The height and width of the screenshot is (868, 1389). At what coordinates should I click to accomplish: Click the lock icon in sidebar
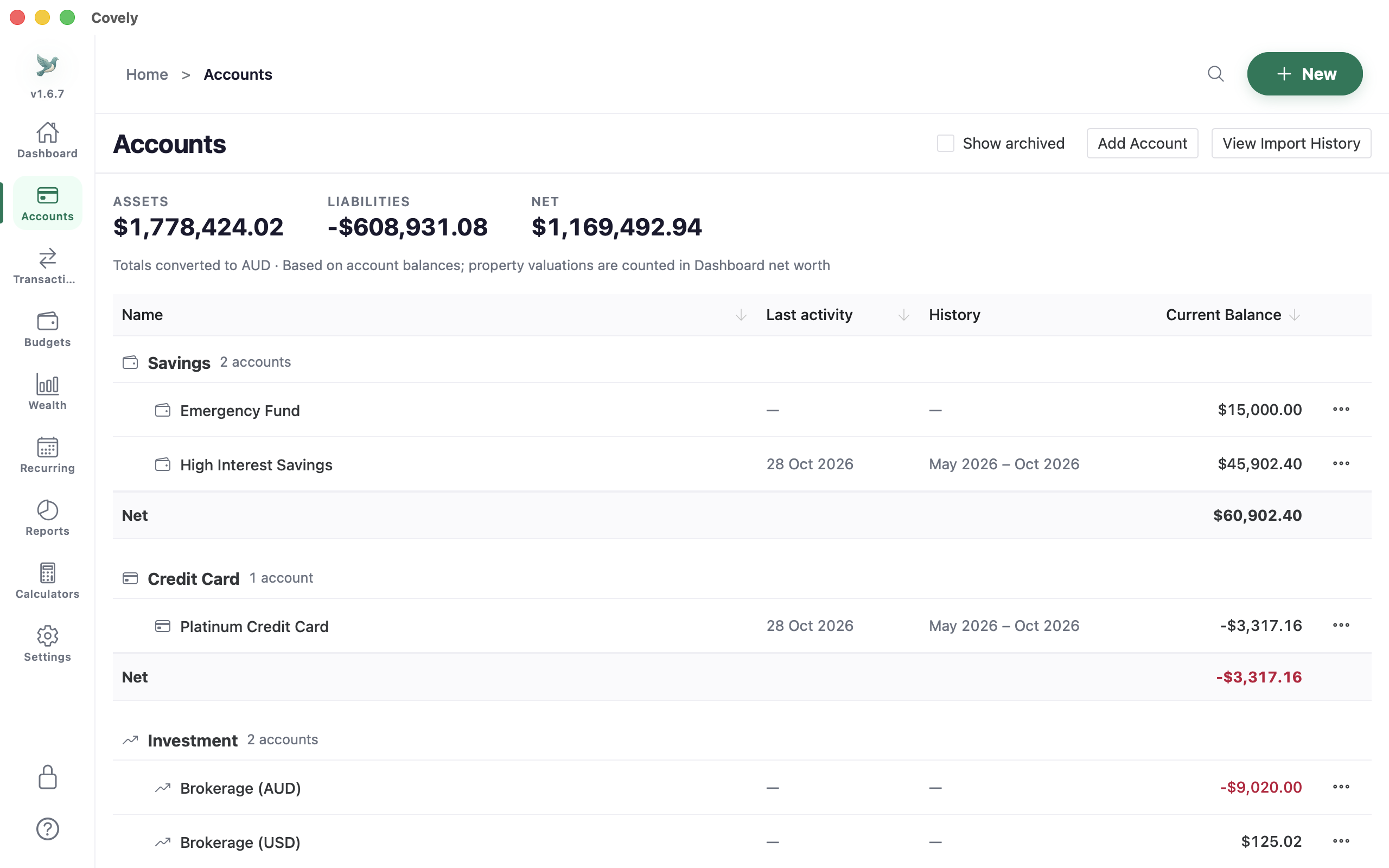click(x=47, y=777)
